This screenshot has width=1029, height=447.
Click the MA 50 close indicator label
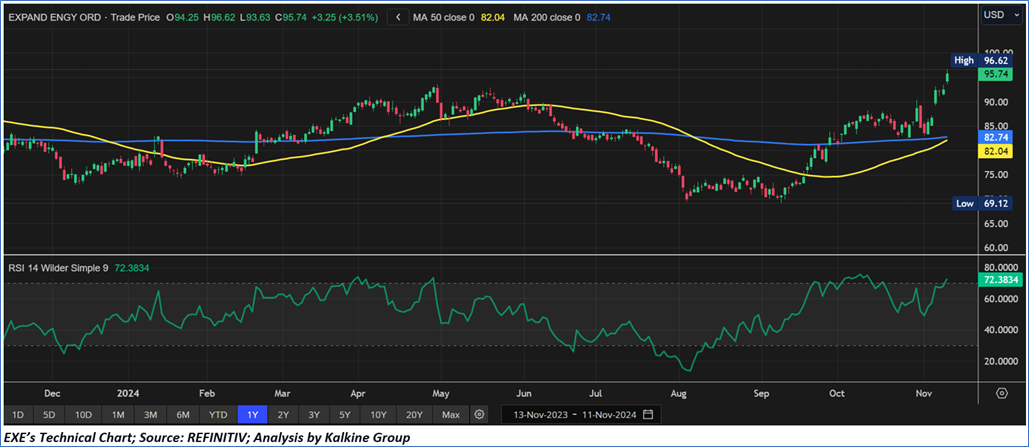point(447,17)
